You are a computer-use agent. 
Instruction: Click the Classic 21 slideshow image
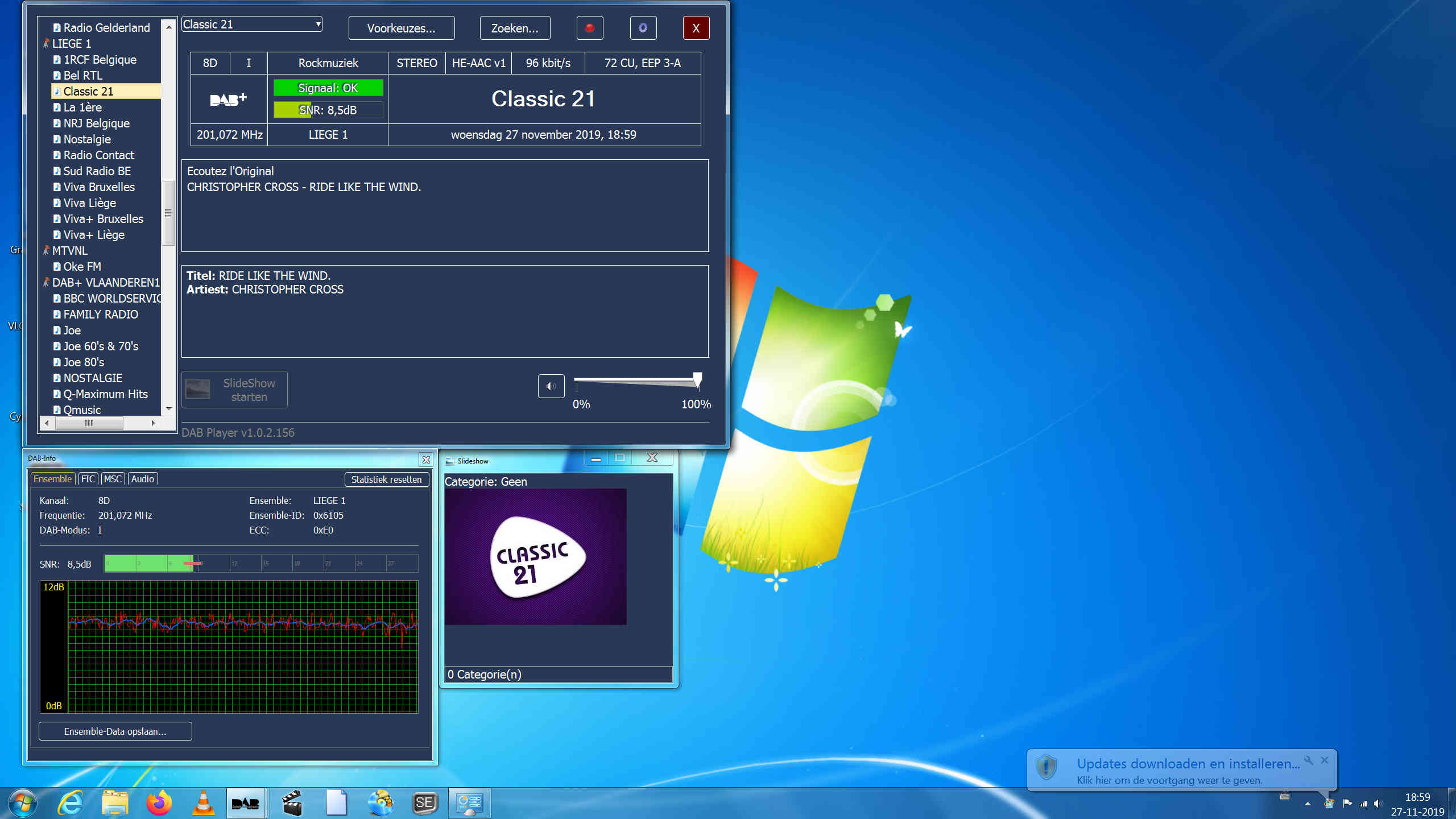pyautogui.click(x=536, y=557)
